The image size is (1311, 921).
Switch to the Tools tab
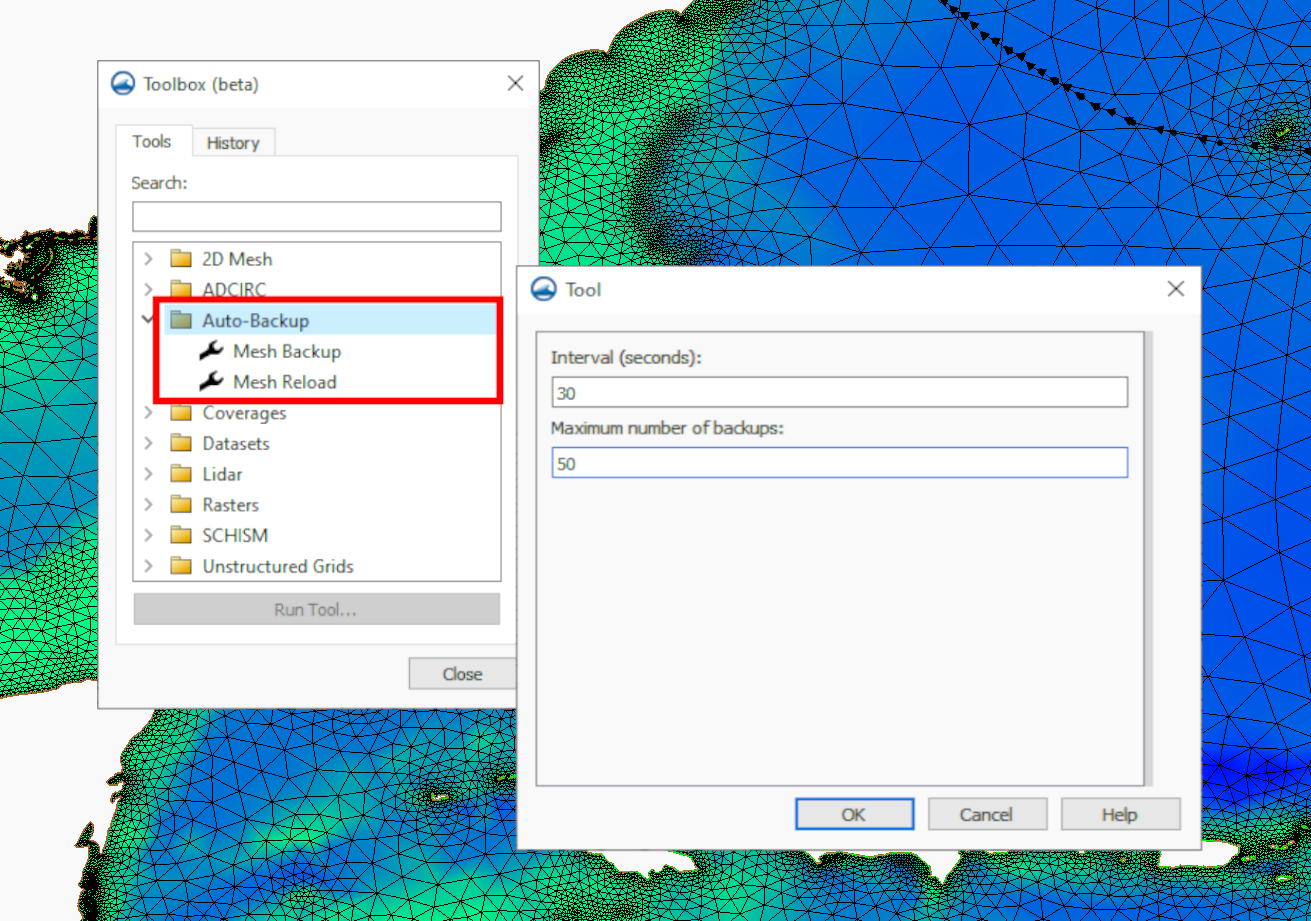[x=153, y=141]
